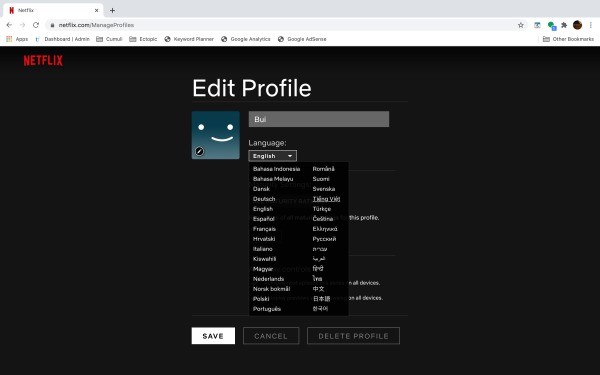Open Dashboard | Admin bookmark
Screen dimensions: 600x375
tap(62, 39)
